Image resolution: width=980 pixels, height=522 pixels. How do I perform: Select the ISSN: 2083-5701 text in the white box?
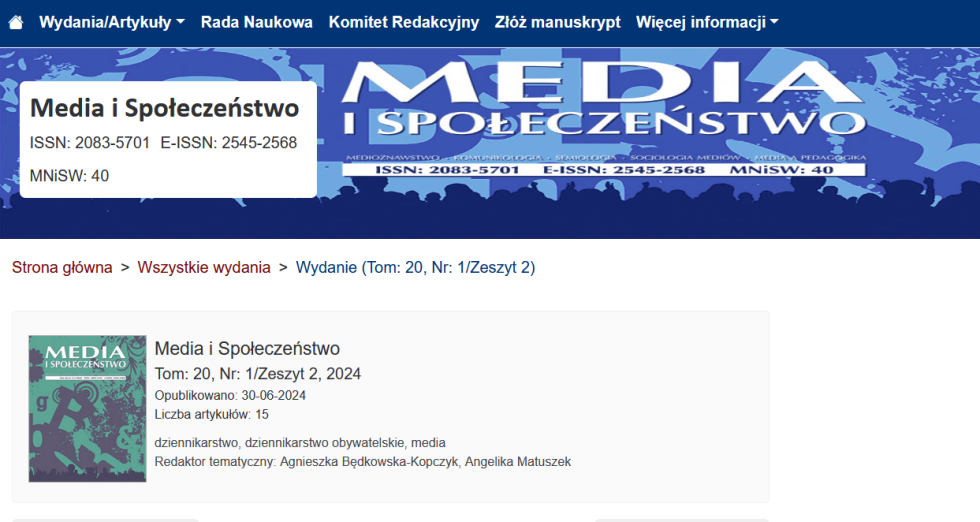[90, 143]
